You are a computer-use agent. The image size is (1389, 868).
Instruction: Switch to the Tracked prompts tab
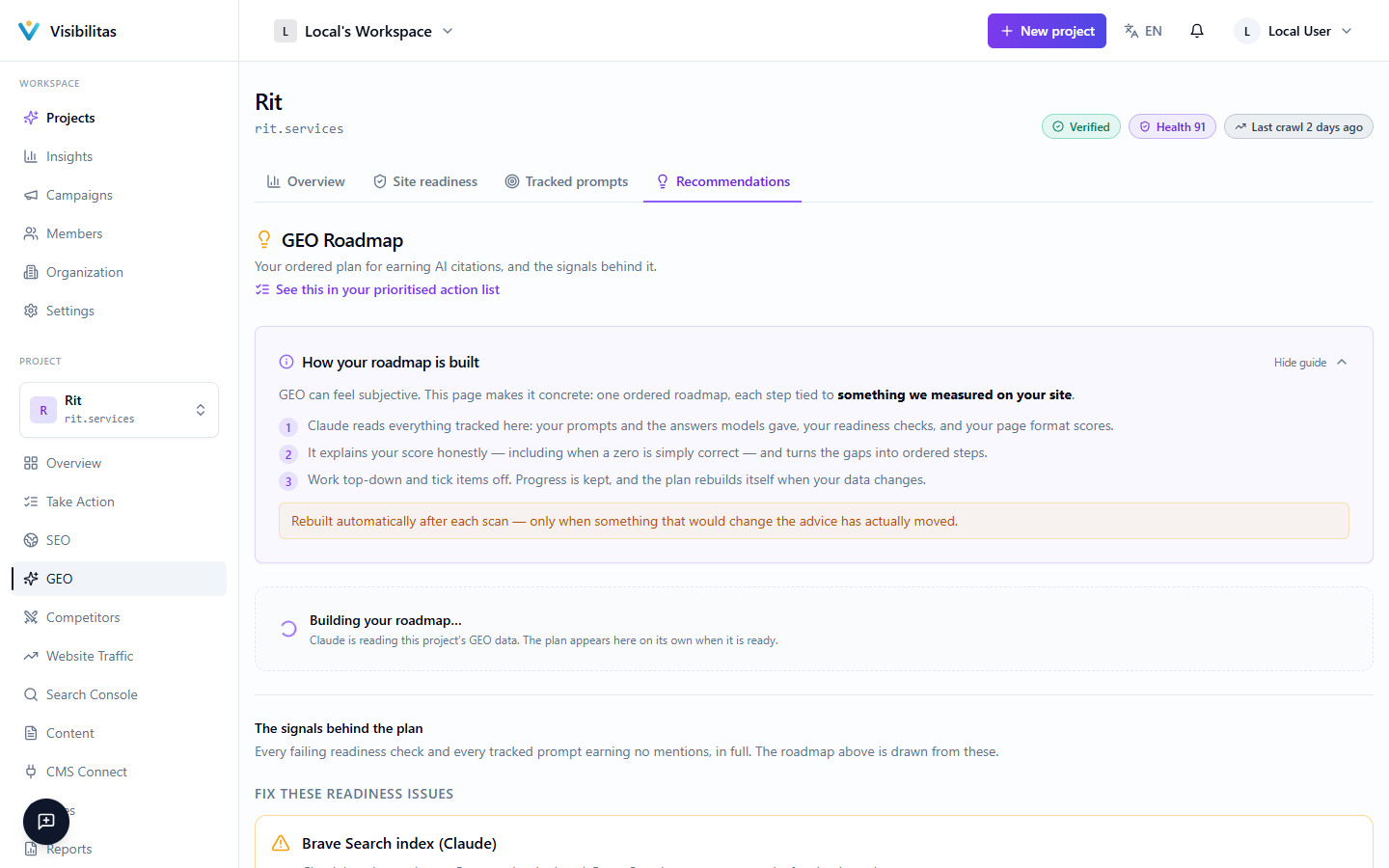pyautogui.click(x=567, y=181)
